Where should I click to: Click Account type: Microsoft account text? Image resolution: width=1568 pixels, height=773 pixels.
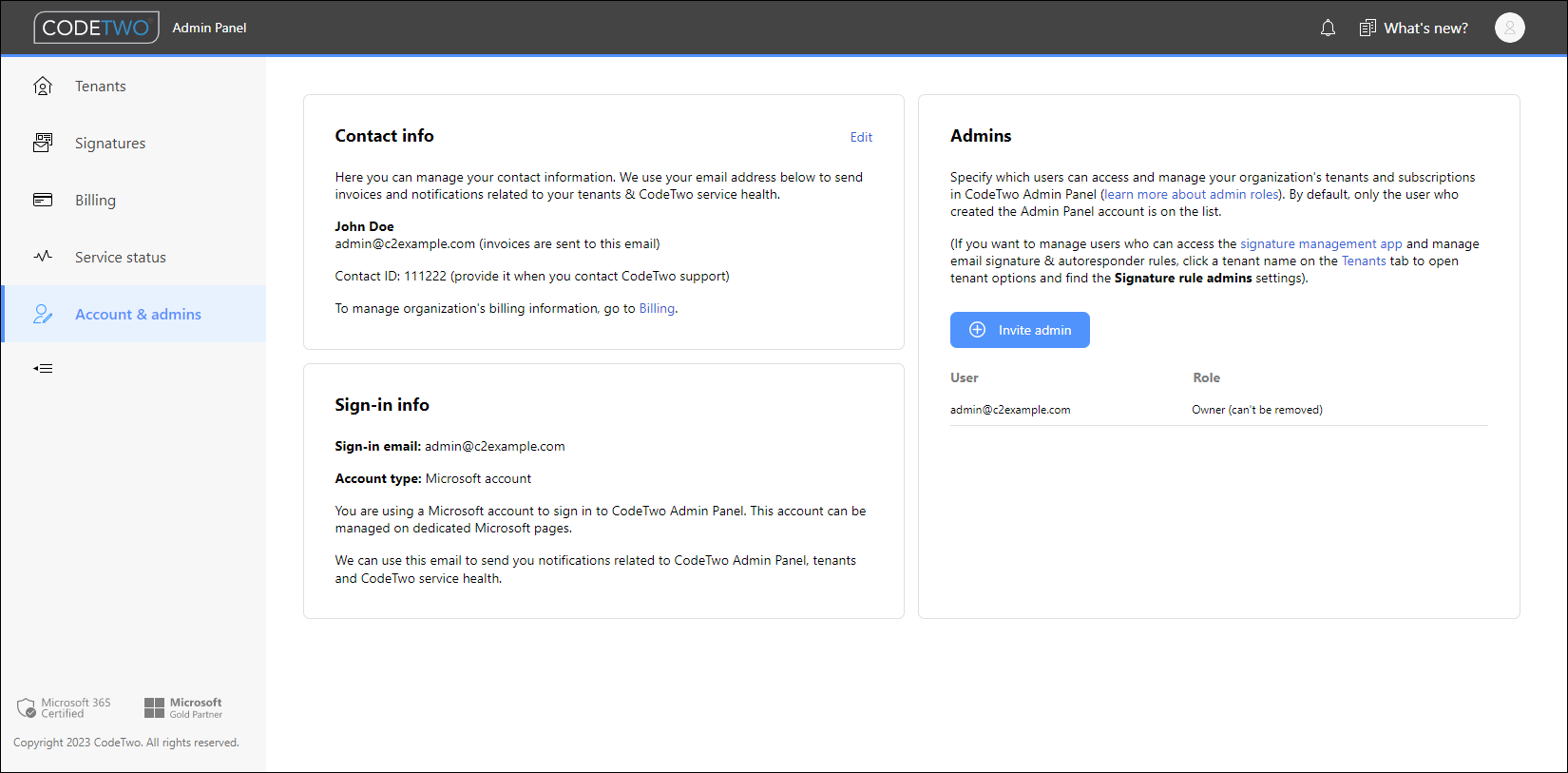[x=432, y=478]
